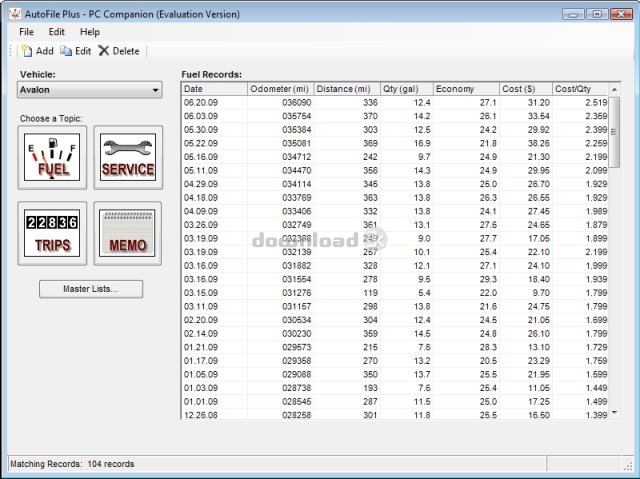Select the 01.03.09 fuel record

[395, 388]
